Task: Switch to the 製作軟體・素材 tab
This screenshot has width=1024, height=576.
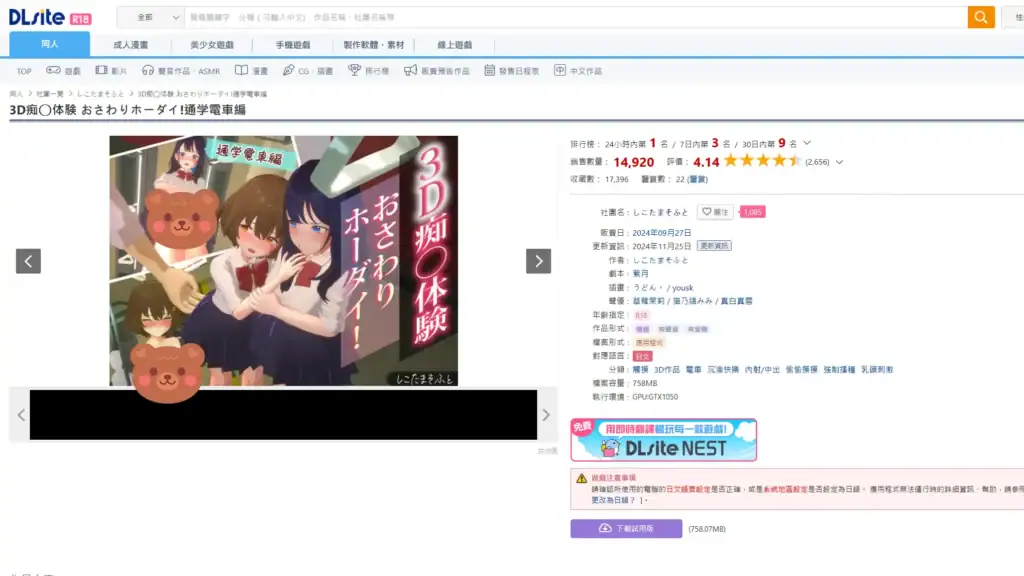Action: click(374, 45)
